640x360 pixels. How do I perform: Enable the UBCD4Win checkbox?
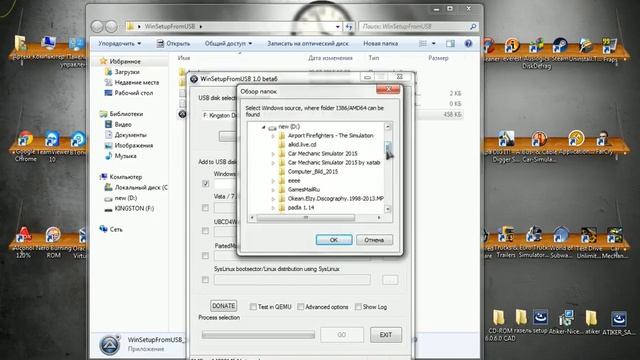205,231
